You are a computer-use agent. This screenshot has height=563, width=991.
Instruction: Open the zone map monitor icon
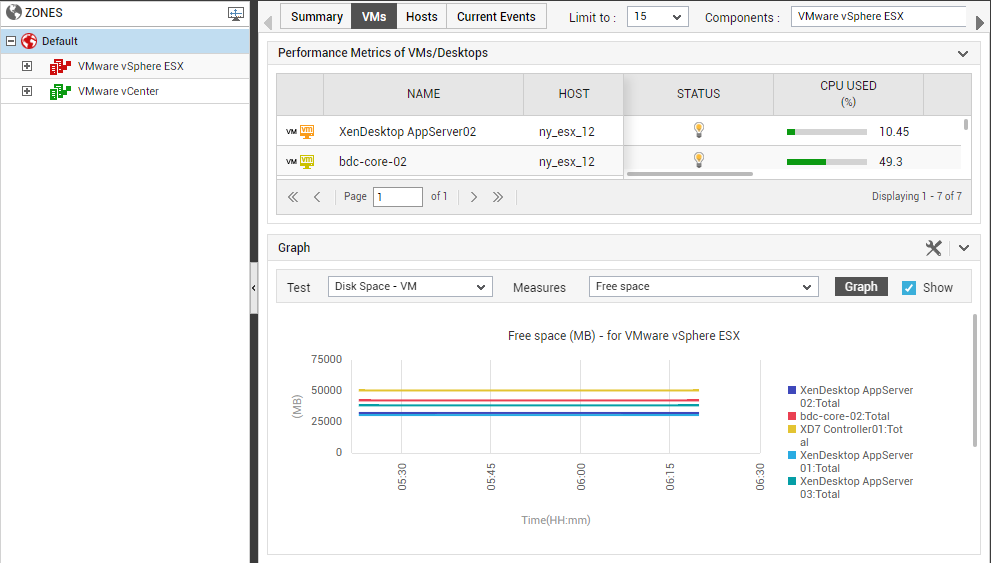[236, 14]
